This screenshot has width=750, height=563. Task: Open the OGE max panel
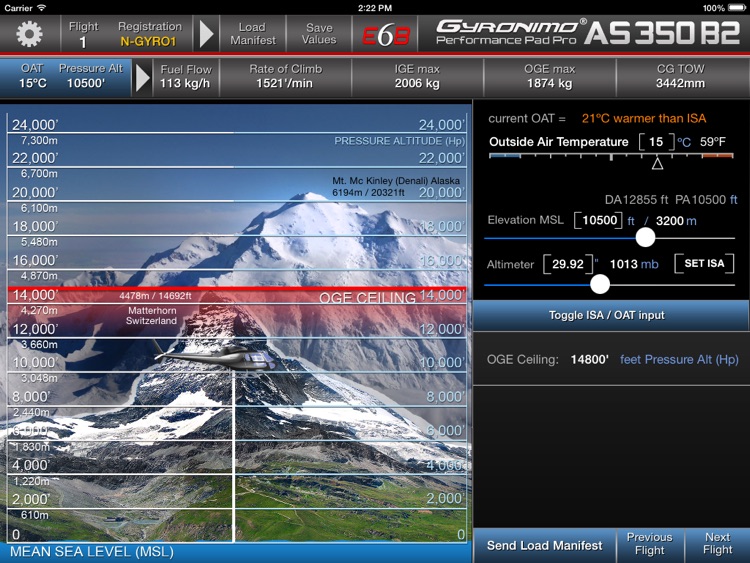coord(550,77)
